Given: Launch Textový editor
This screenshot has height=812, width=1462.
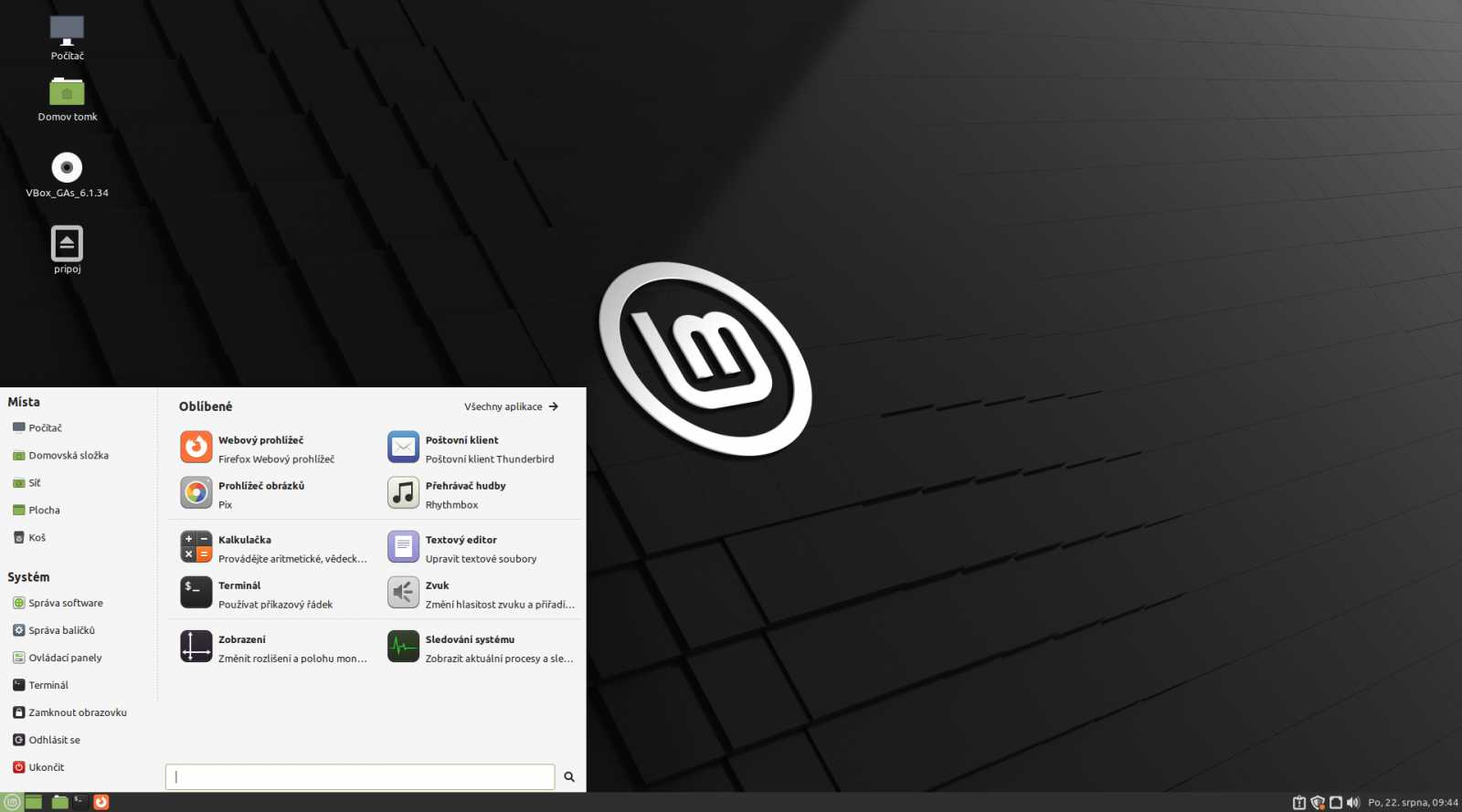Looking at the screenshot, I should [x=482, y=548].
